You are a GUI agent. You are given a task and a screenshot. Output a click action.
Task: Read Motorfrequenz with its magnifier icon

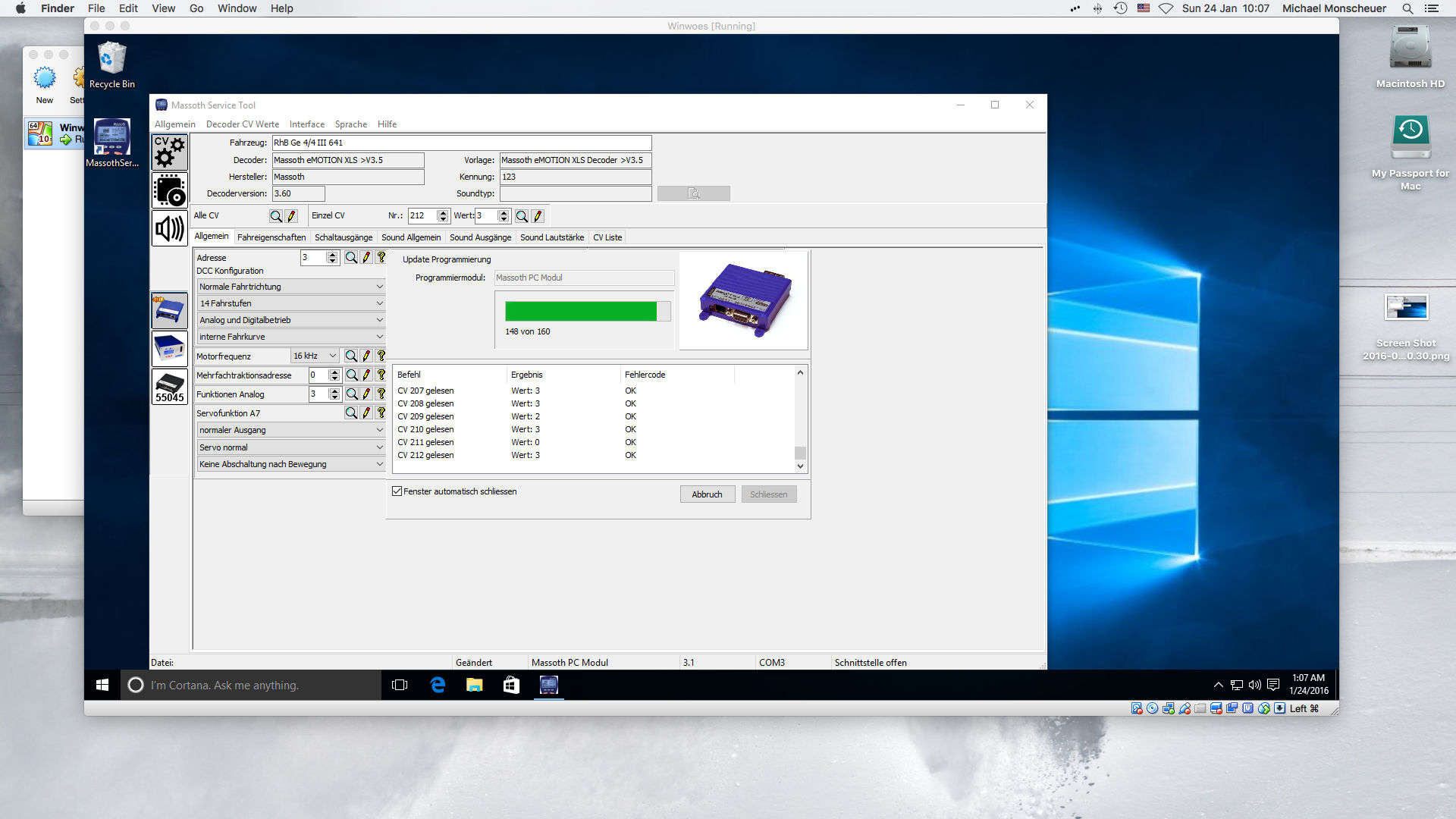(351, 356)
